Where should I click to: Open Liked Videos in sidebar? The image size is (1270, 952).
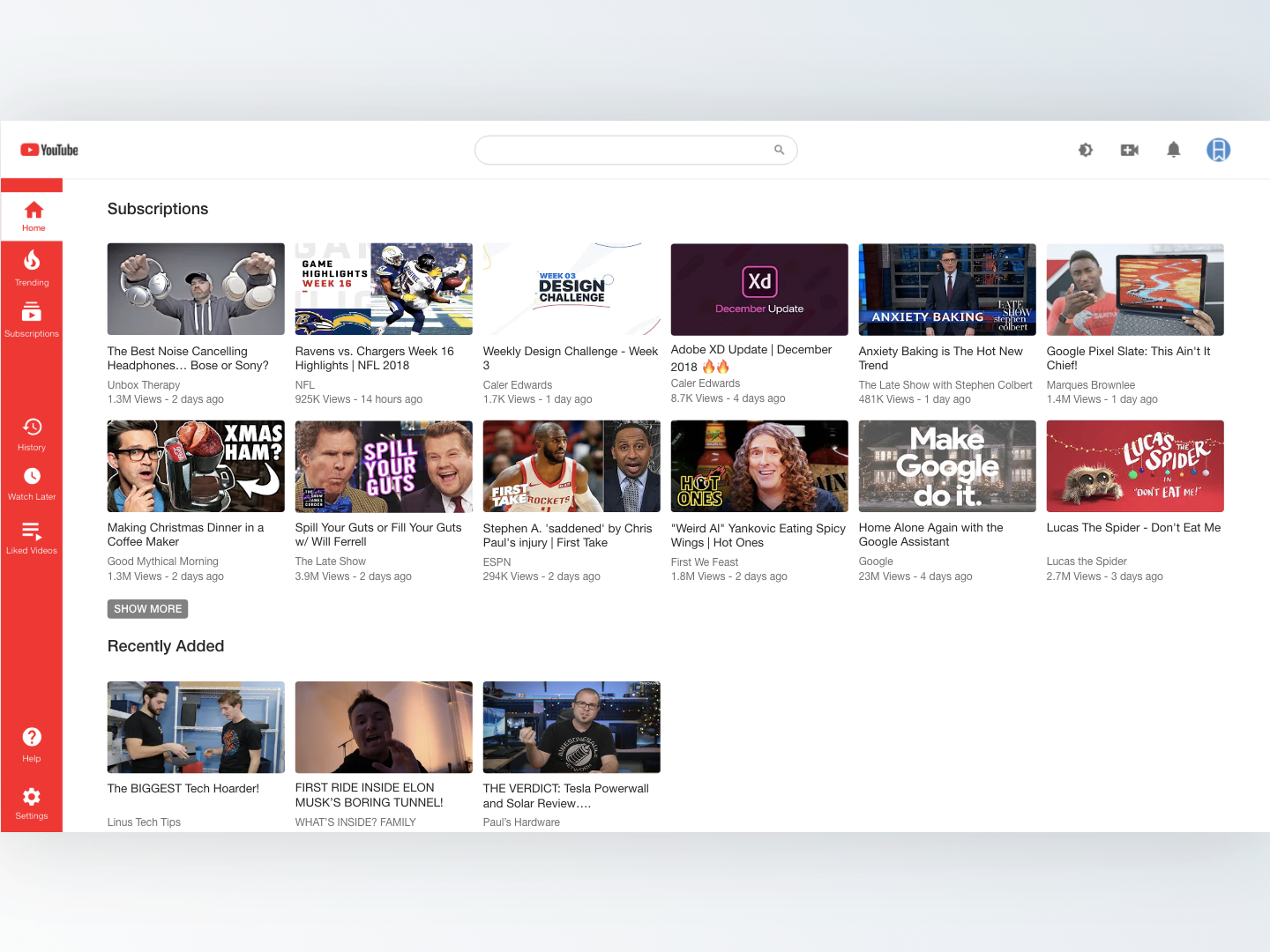click(32, 538)
